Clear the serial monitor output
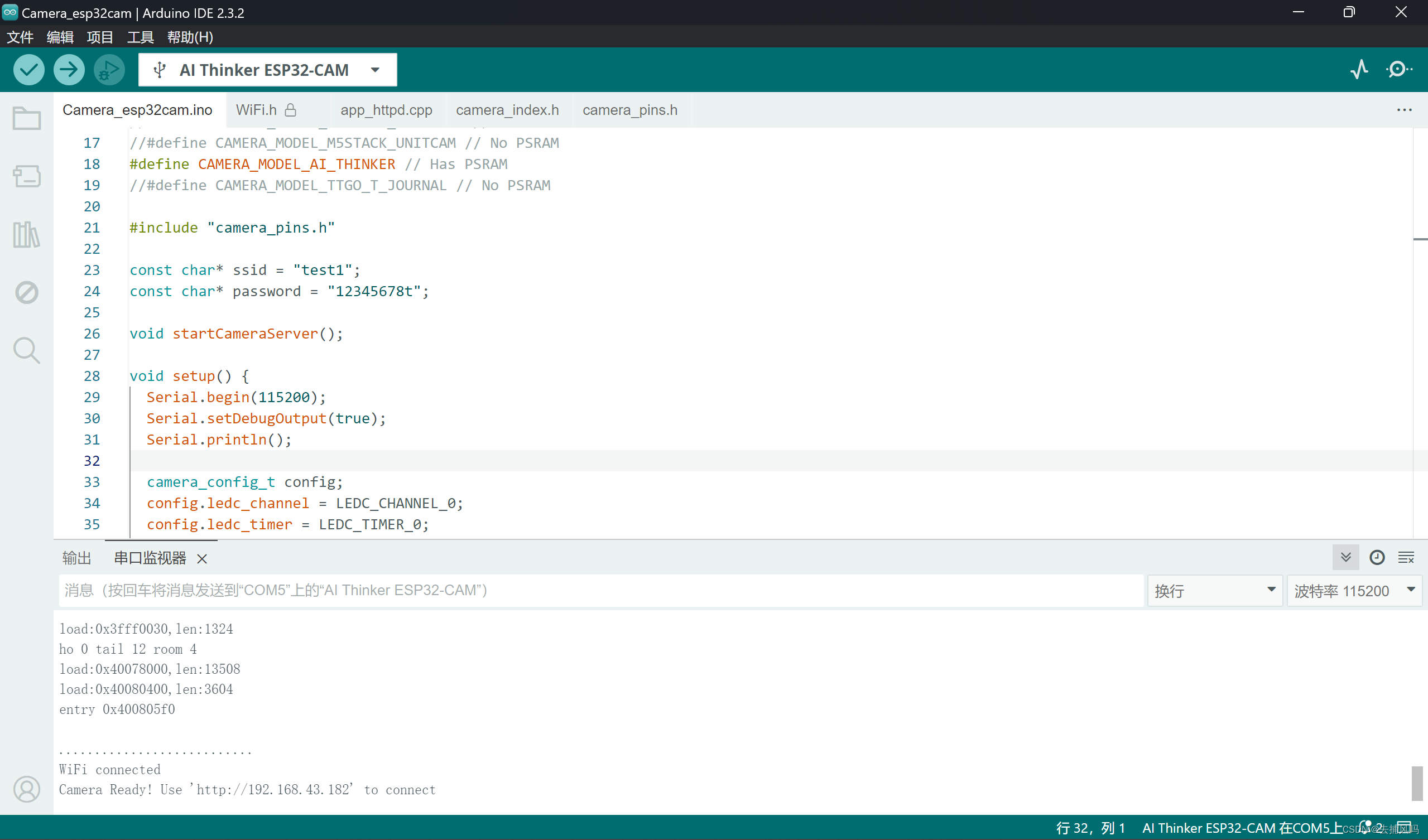The image size is (1428, 840). pos(1406,557)
